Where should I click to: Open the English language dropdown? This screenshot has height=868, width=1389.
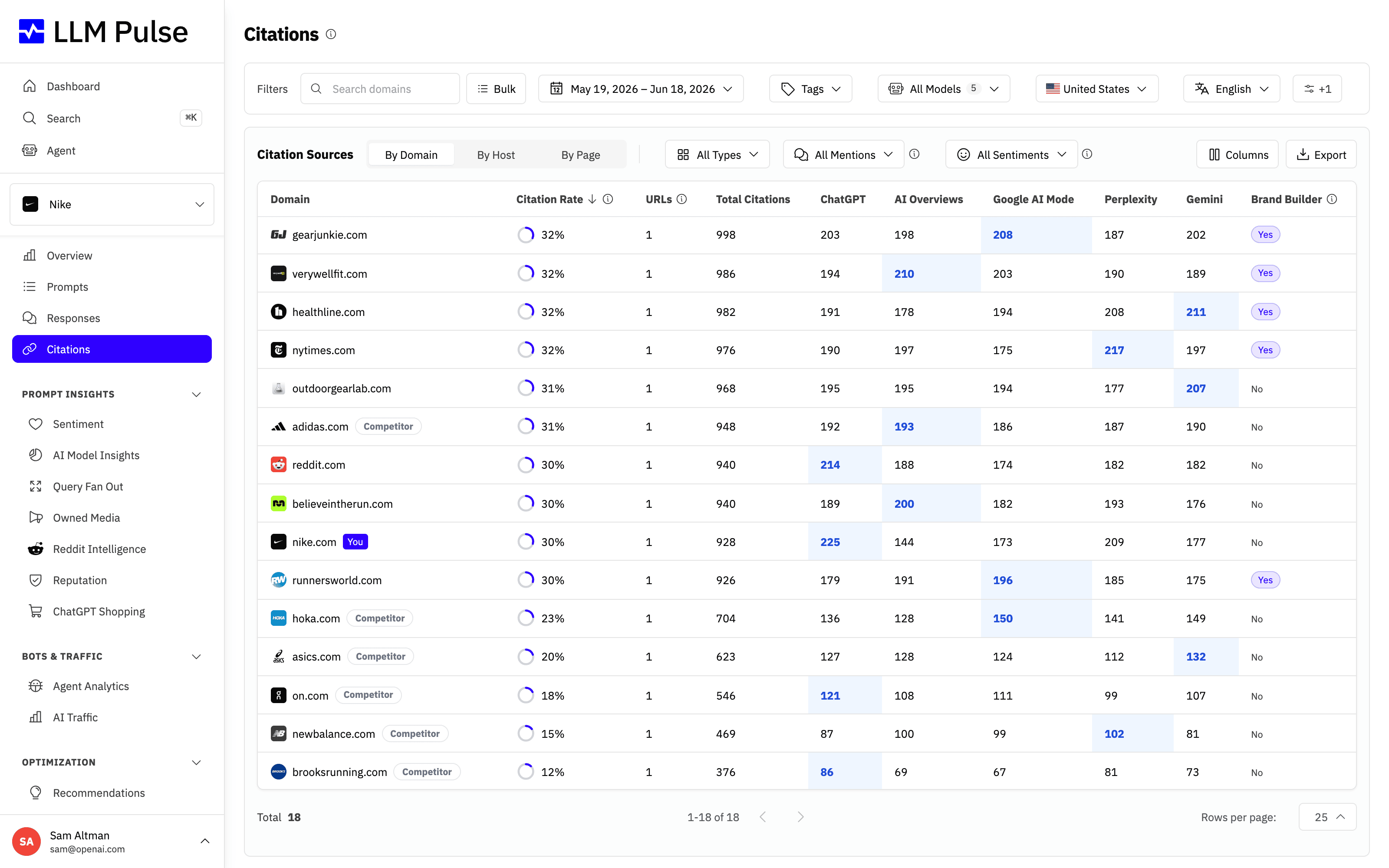(1232, 89)
